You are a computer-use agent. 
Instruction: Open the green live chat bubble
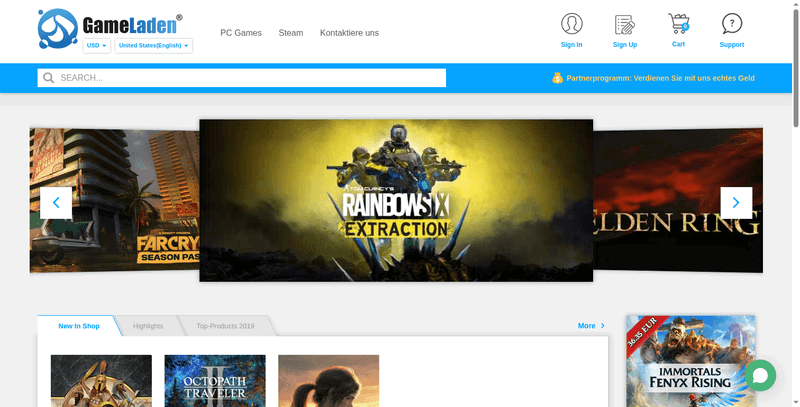click(x=760, y=376)
